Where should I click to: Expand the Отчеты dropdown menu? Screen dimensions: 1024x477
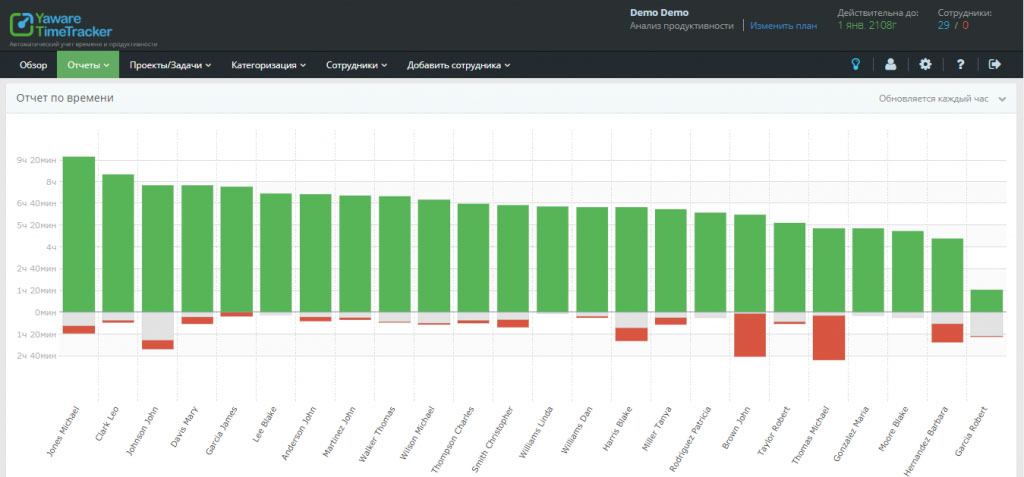pos(88,65)
